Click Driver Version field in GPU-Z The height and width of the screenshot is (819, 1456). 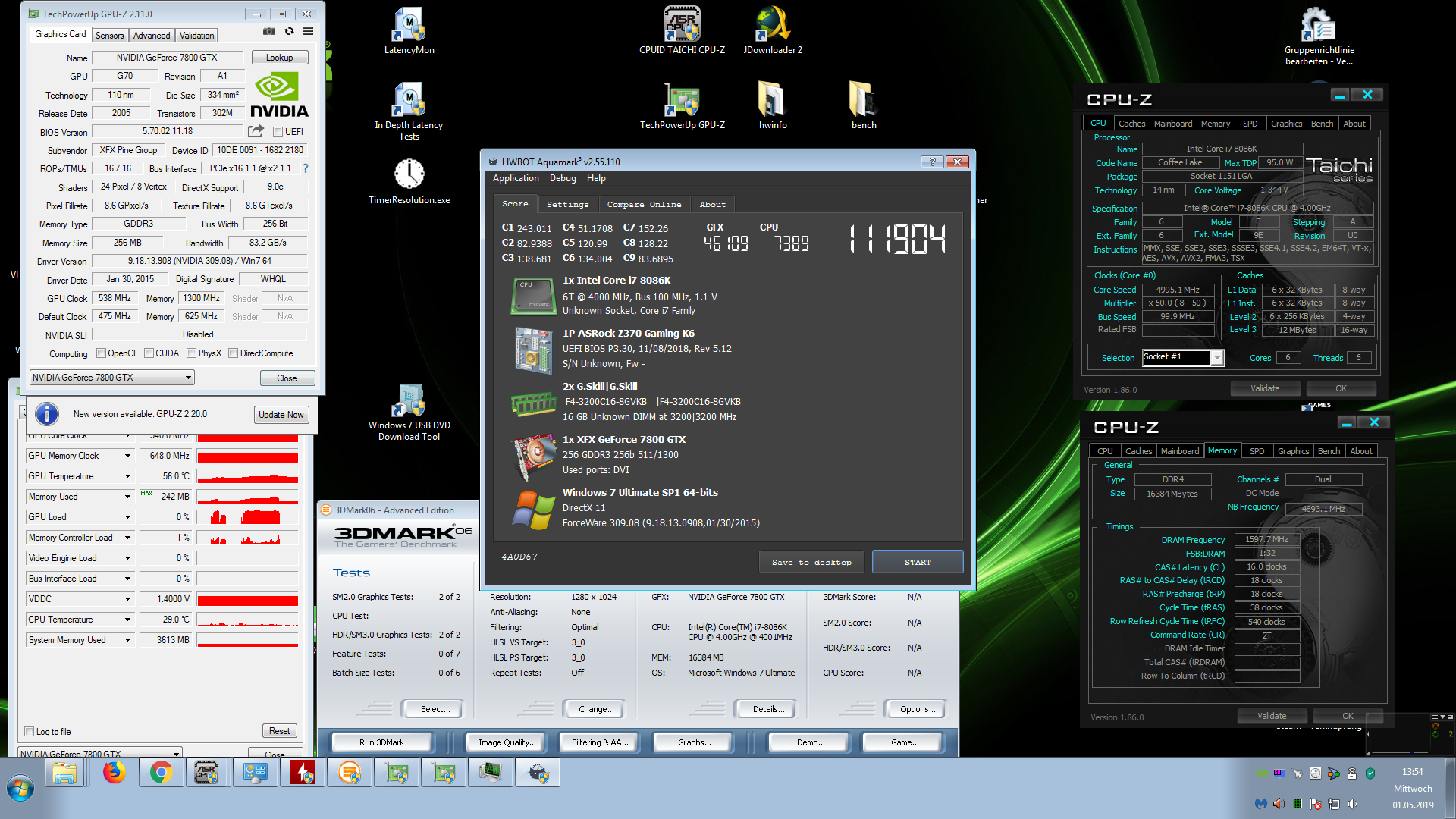(199, 261)
